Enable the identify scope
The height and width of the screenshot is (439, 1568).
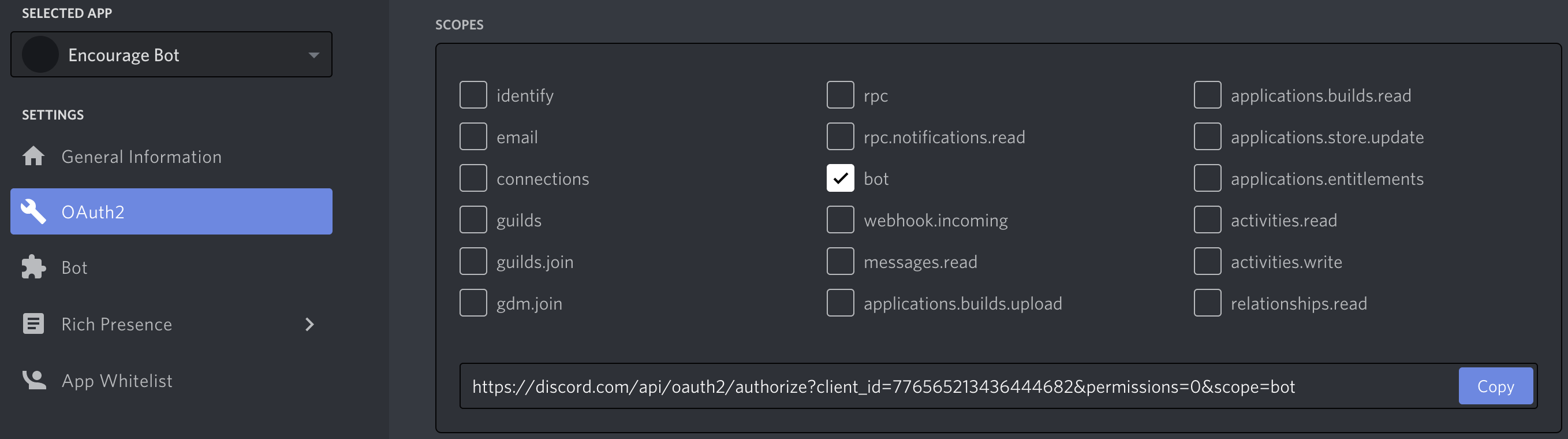(473, 94)
